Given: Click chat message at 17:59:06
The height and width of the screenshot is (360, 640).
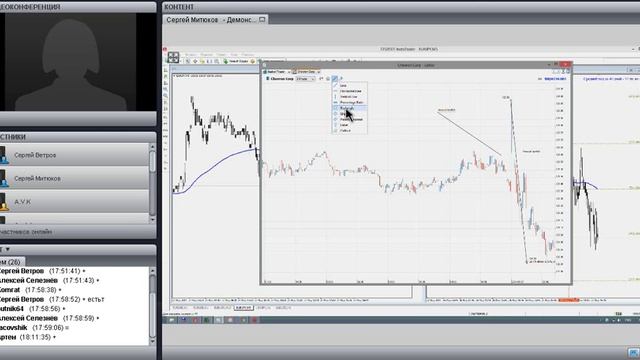Looking at the screenshot, I should tap(35, 327).
